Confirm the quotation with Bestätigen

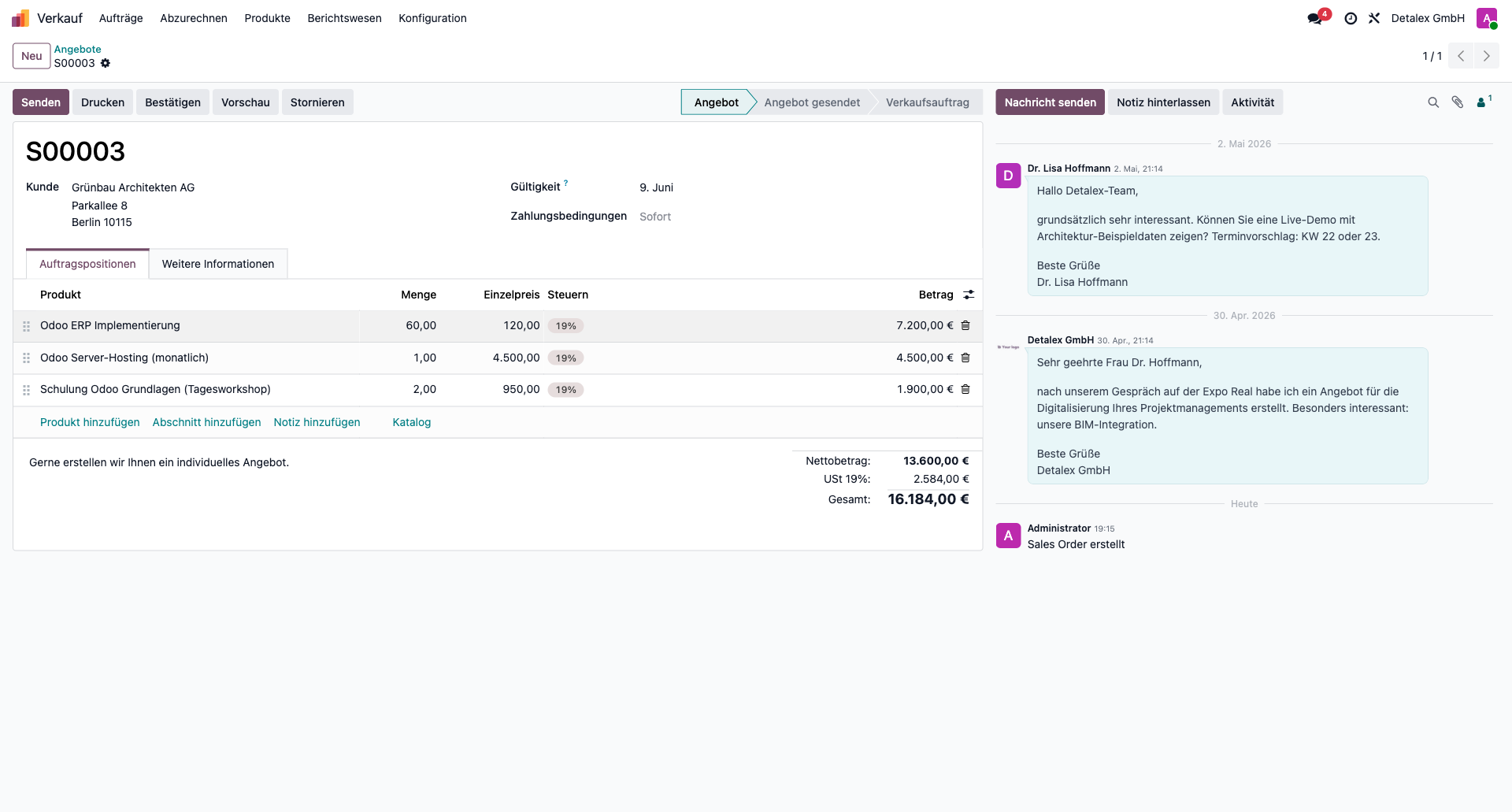coord(172,102)
